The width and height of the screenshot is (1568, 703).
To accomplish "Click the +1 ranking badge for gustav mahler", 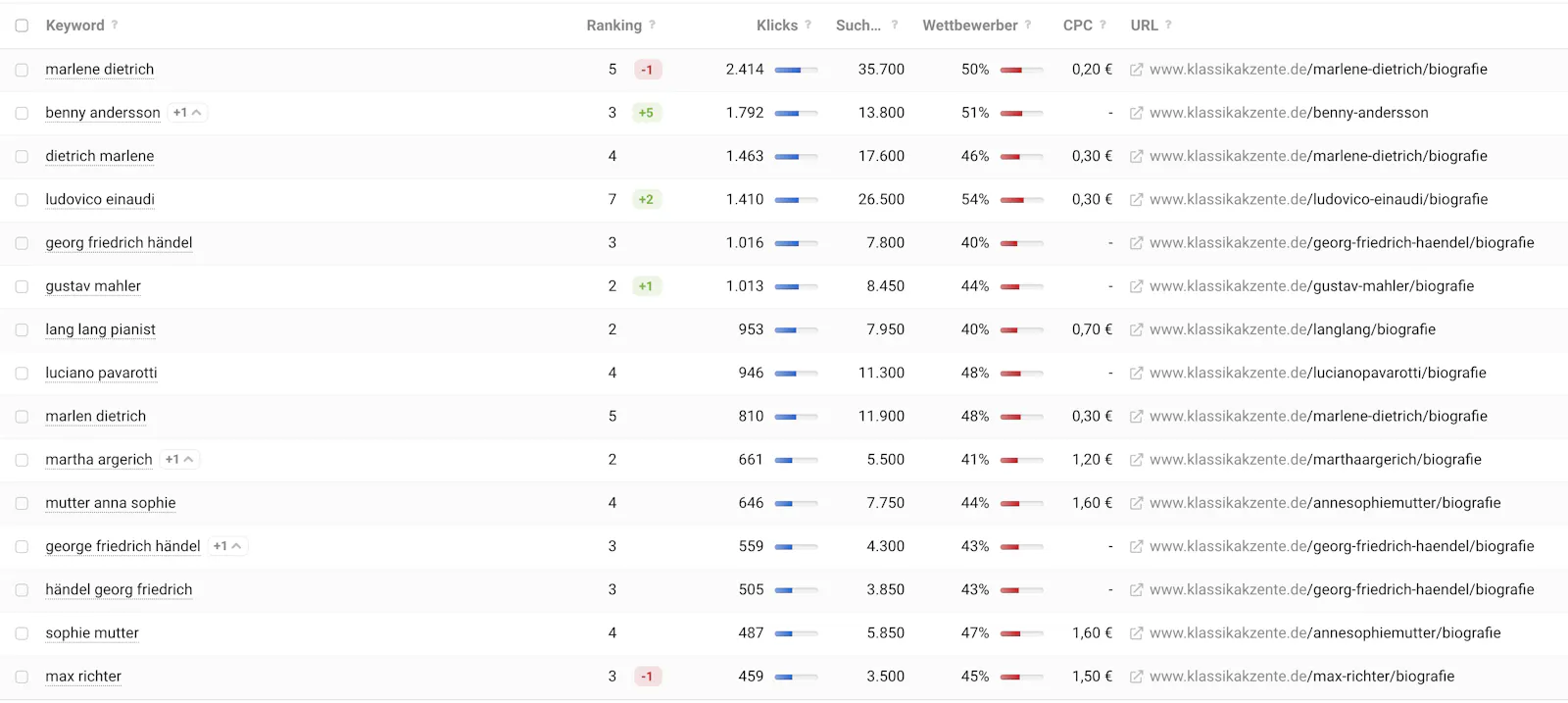I will click(x=646, y=286).
